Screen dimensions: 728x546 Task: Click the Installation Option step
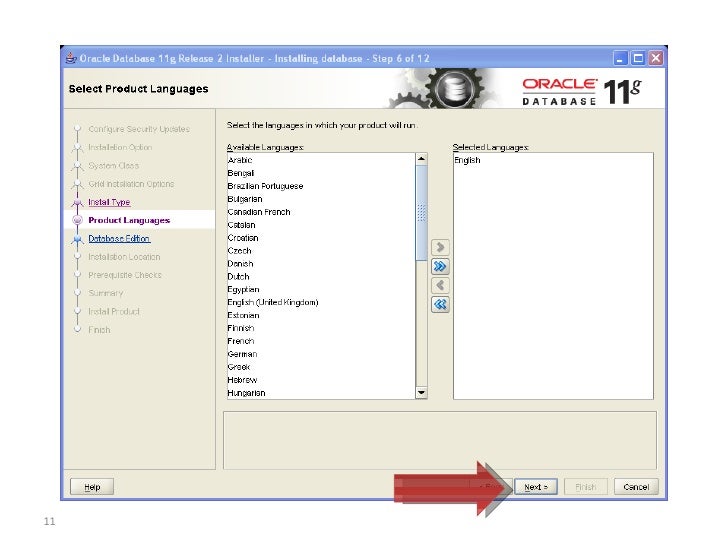pos(120,147)
